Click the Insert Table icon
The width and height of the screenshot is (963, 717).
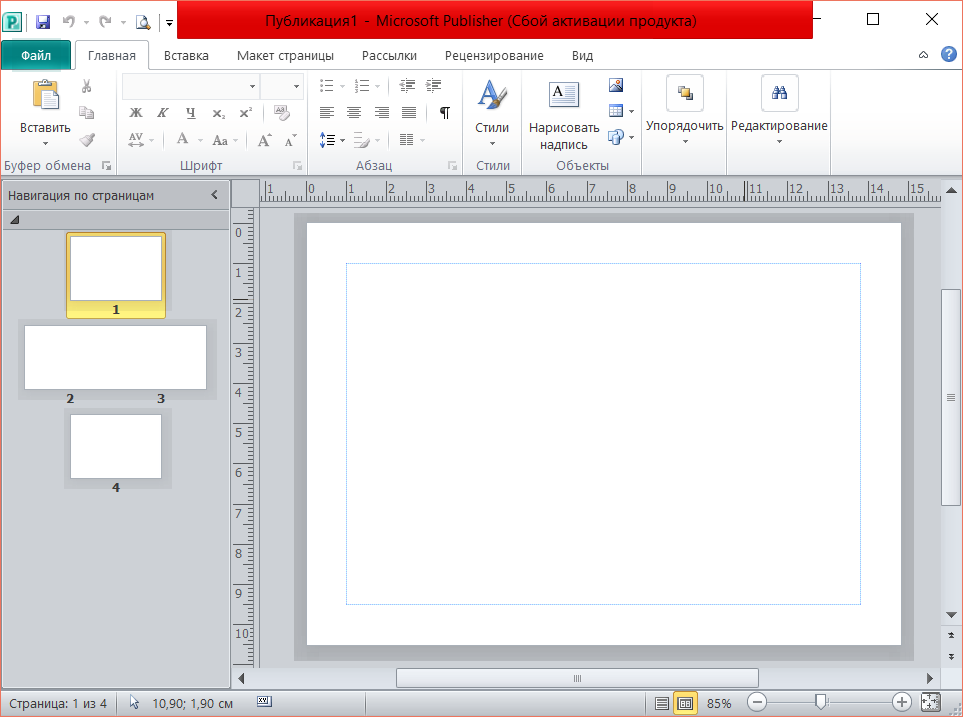coord(616,111)
